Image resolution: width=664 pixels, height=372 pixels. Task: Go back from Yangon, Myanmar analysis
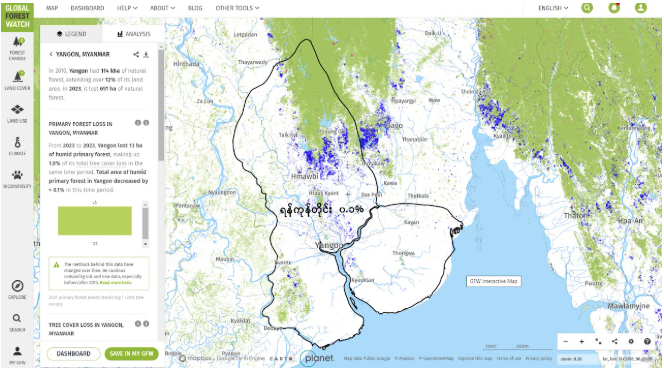[x=51, y=54]
